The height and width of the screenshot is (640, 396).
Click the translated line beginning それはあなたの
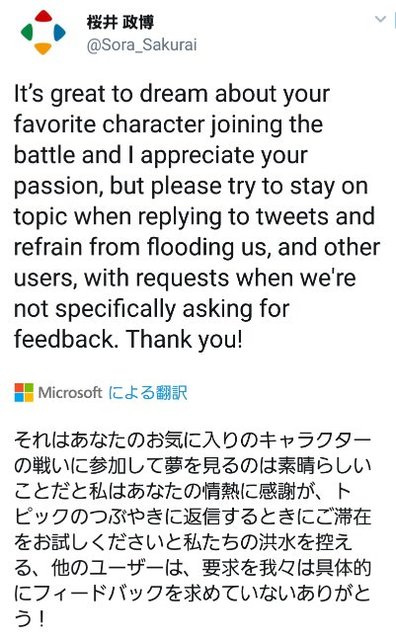(193, 440)
